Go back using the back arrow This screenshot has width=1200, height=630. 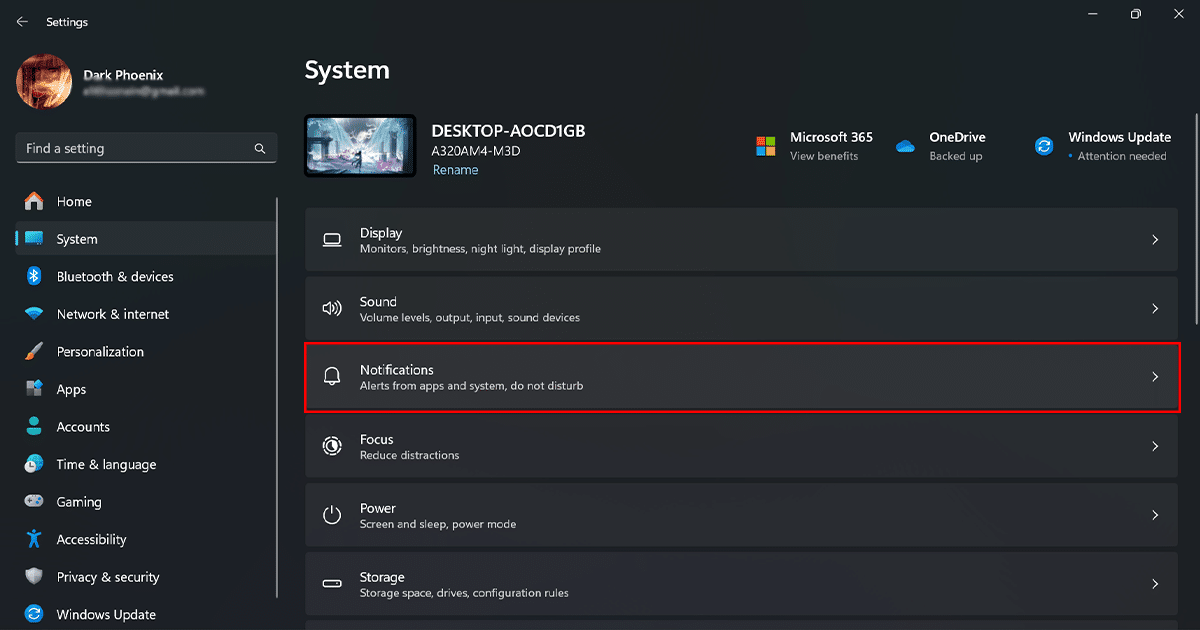pyautogui.click(x=22, y=22)
